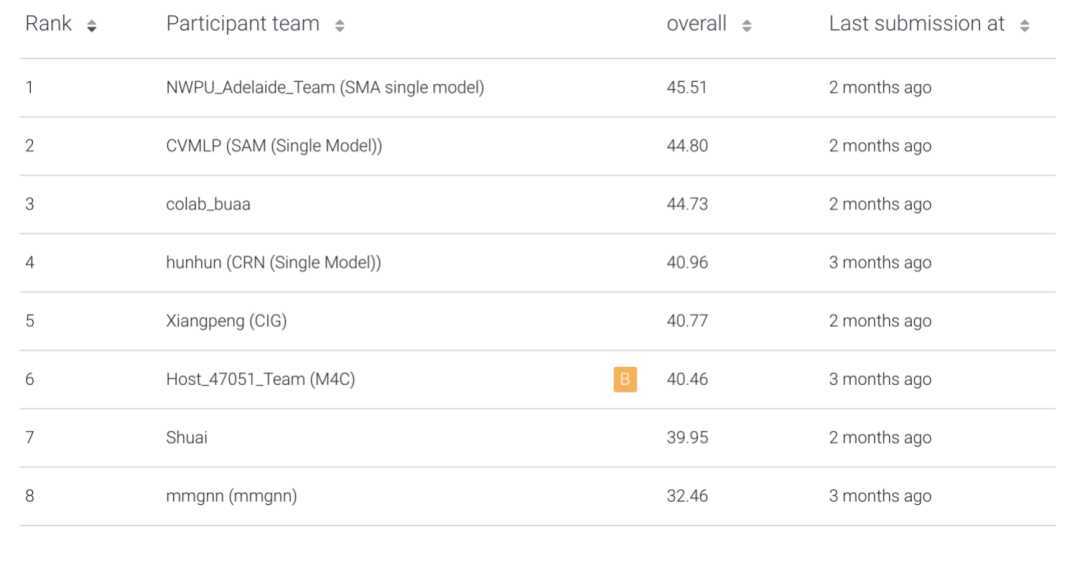Select Xiangpeng (CIG) team name
Image resolution: width=1080 pixels, height=566 pixels.
coord(227,321)
